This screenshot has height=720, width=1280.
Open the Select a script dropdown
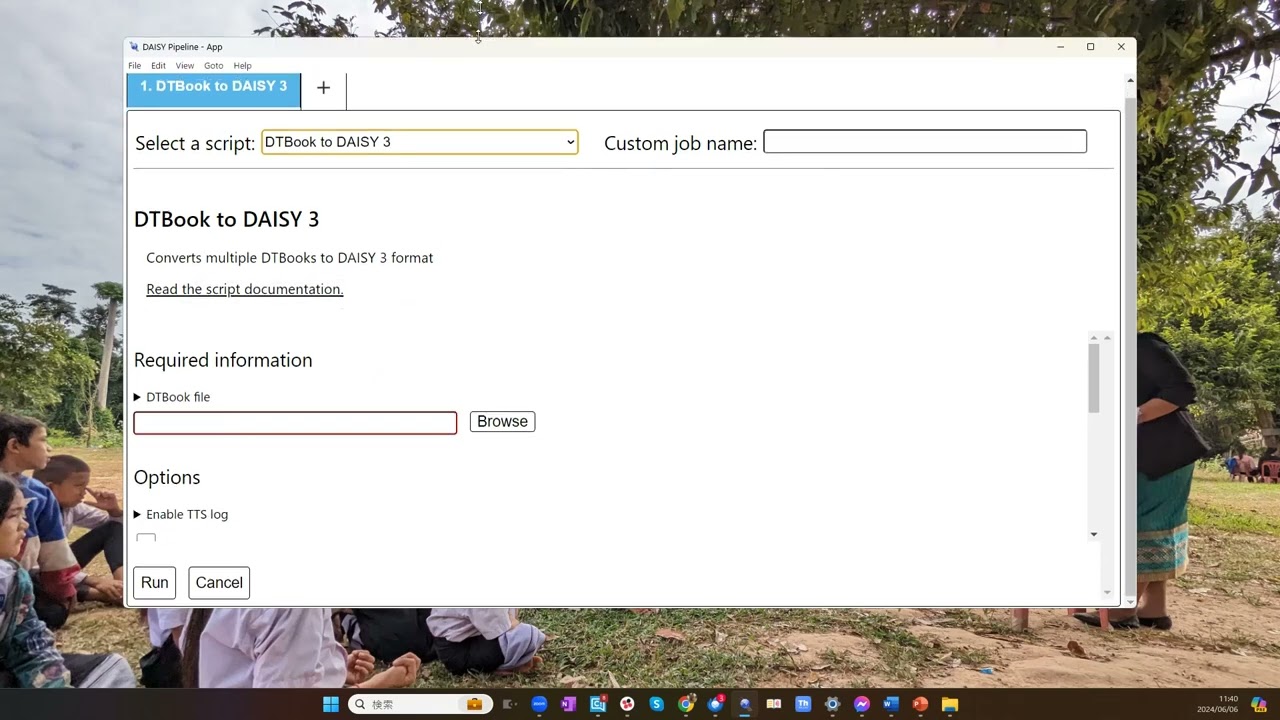pos(420,142)
